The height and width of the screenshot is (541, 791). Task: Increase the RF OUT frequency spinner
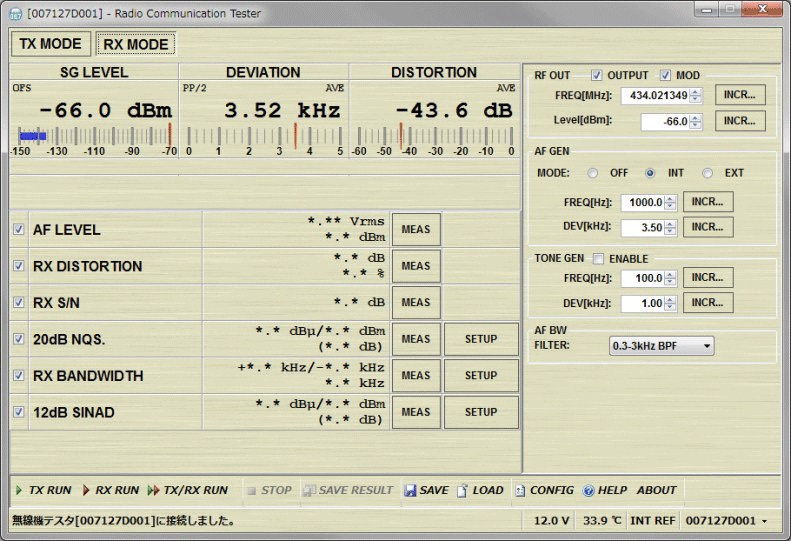pos(696,92)
